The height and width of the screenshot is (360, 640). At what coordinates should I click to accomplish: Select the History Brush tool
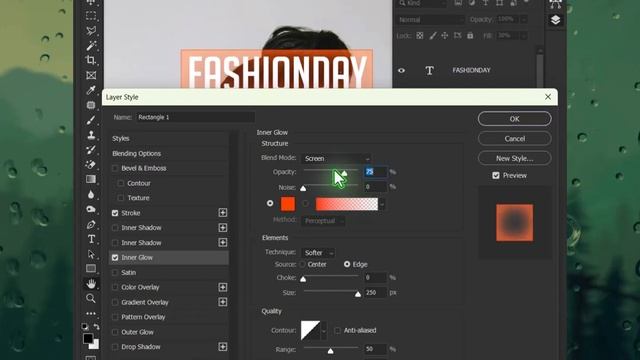click(x=91, y=150)
